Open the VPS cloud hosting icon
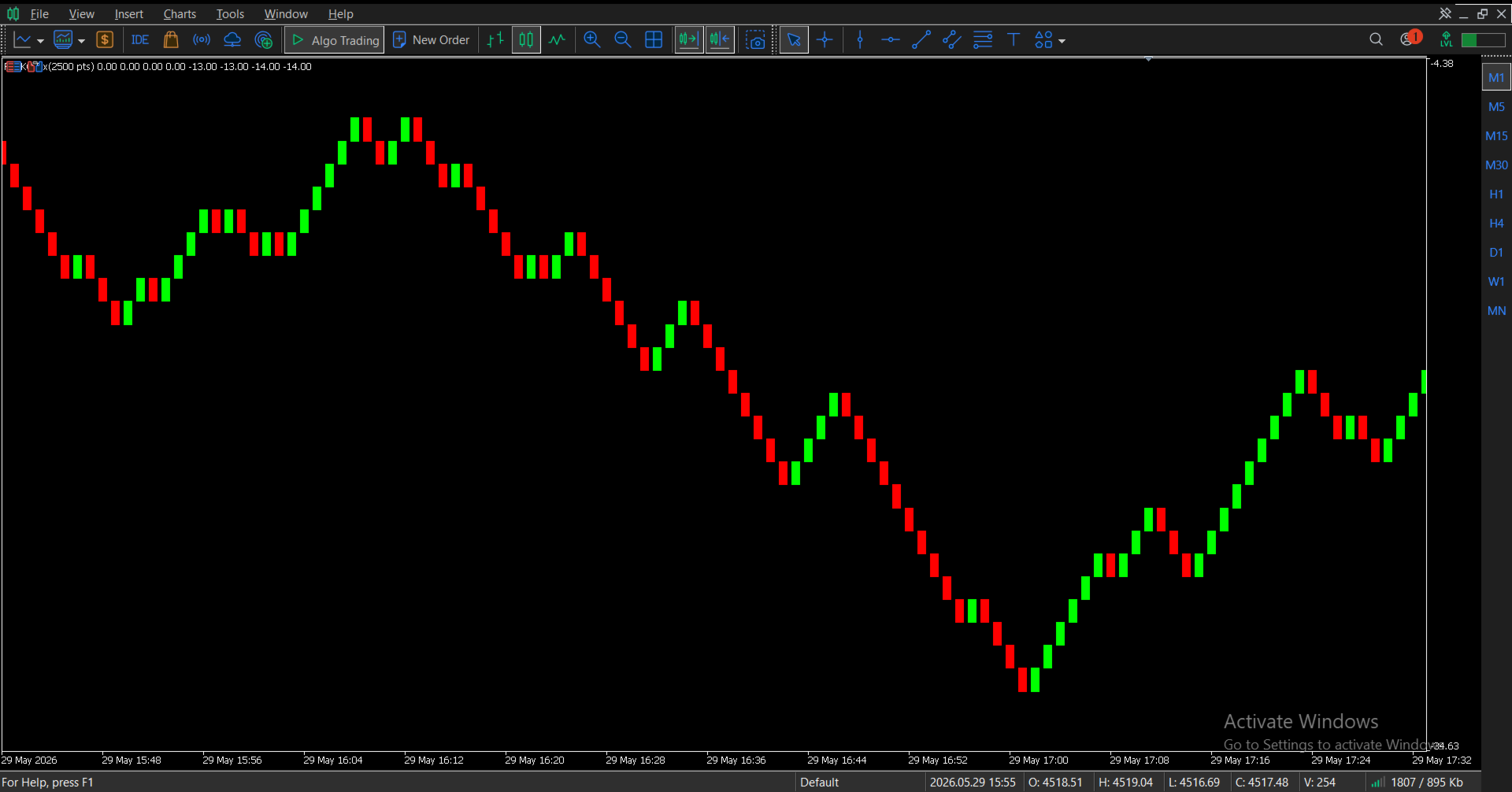Image resolution: width=1512 pixels, height=792 pixels. (x=232, y=40)
